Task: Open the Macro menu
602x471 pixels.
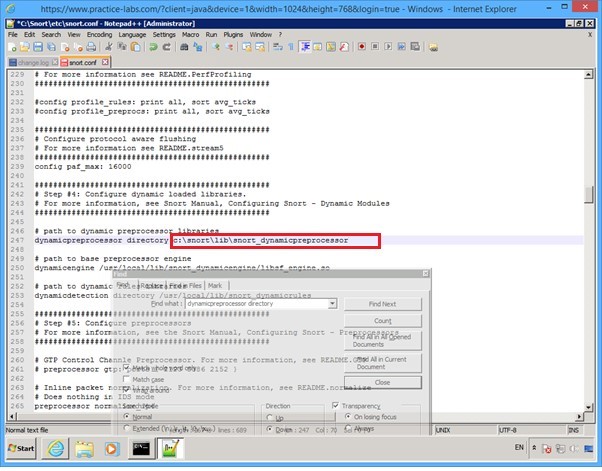Action: click(x=190, y=35)
